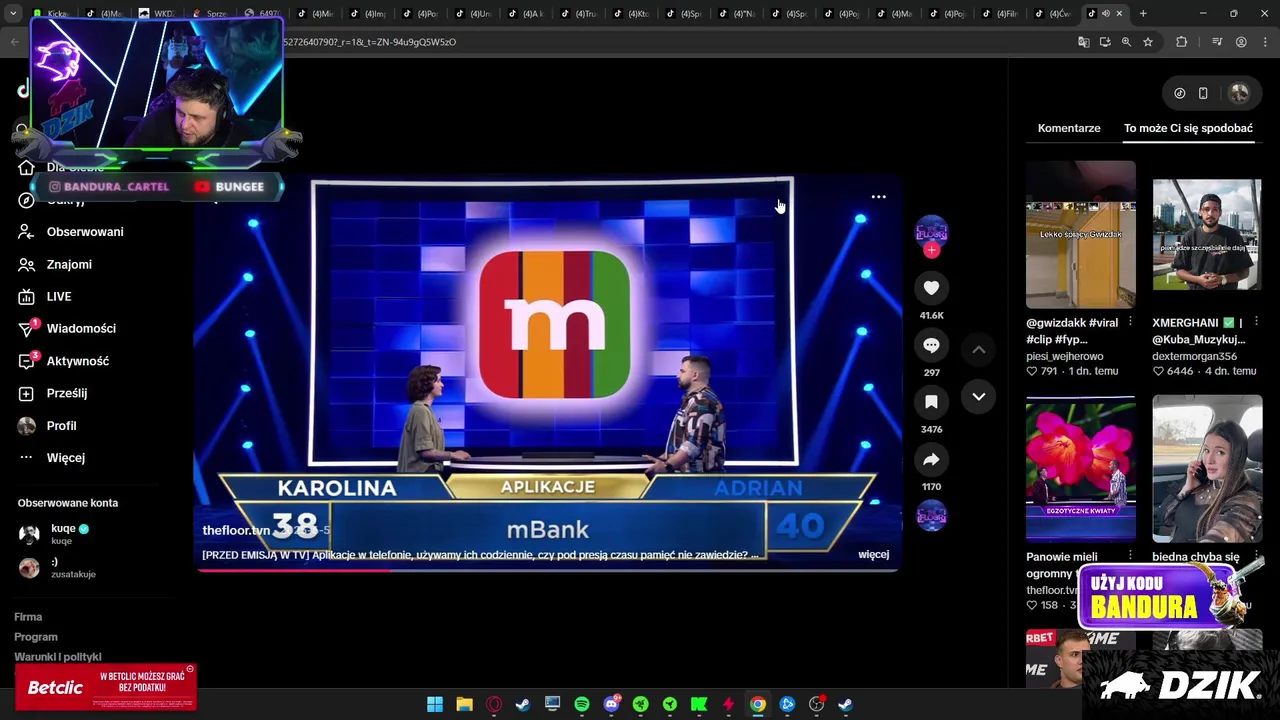Image resolution: width=1280 pixels, height=720 pixels.
Task: Open the Program footer section
Action: tap(36, 637)
